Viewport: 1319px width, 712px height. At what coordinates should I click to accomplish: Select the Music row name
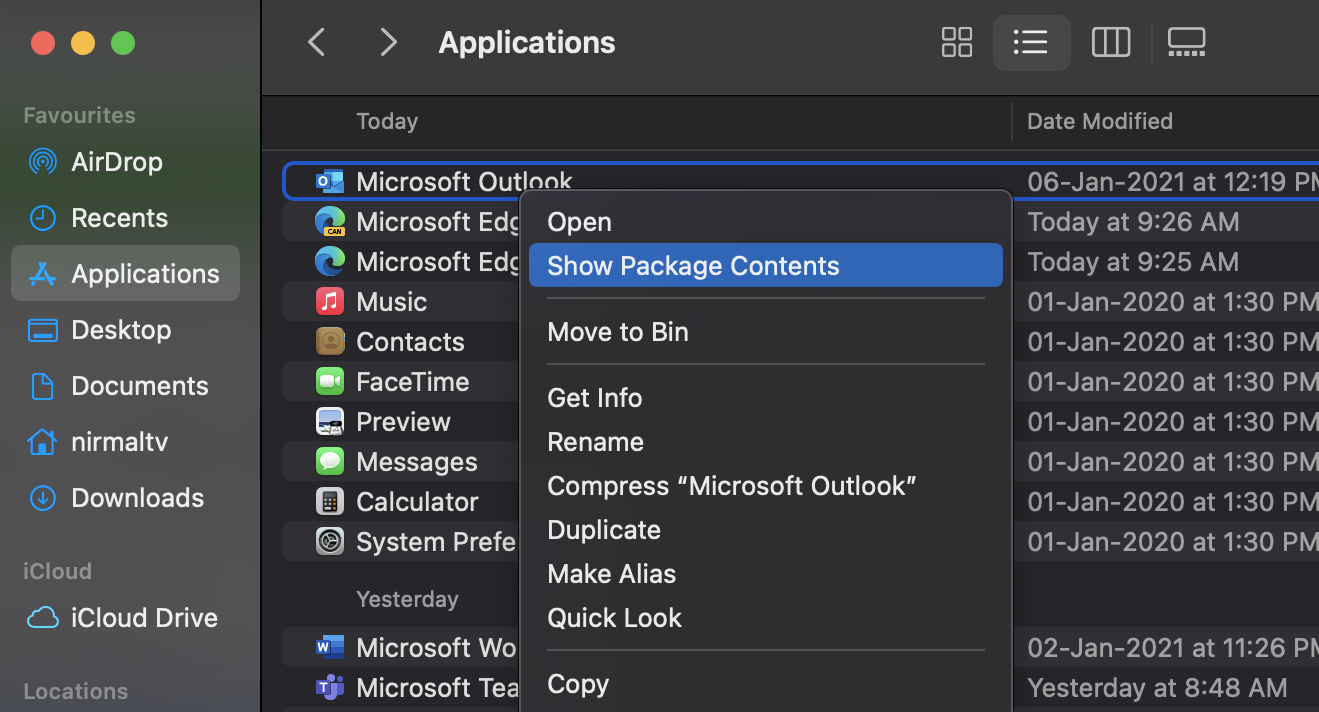click(391, 301)
